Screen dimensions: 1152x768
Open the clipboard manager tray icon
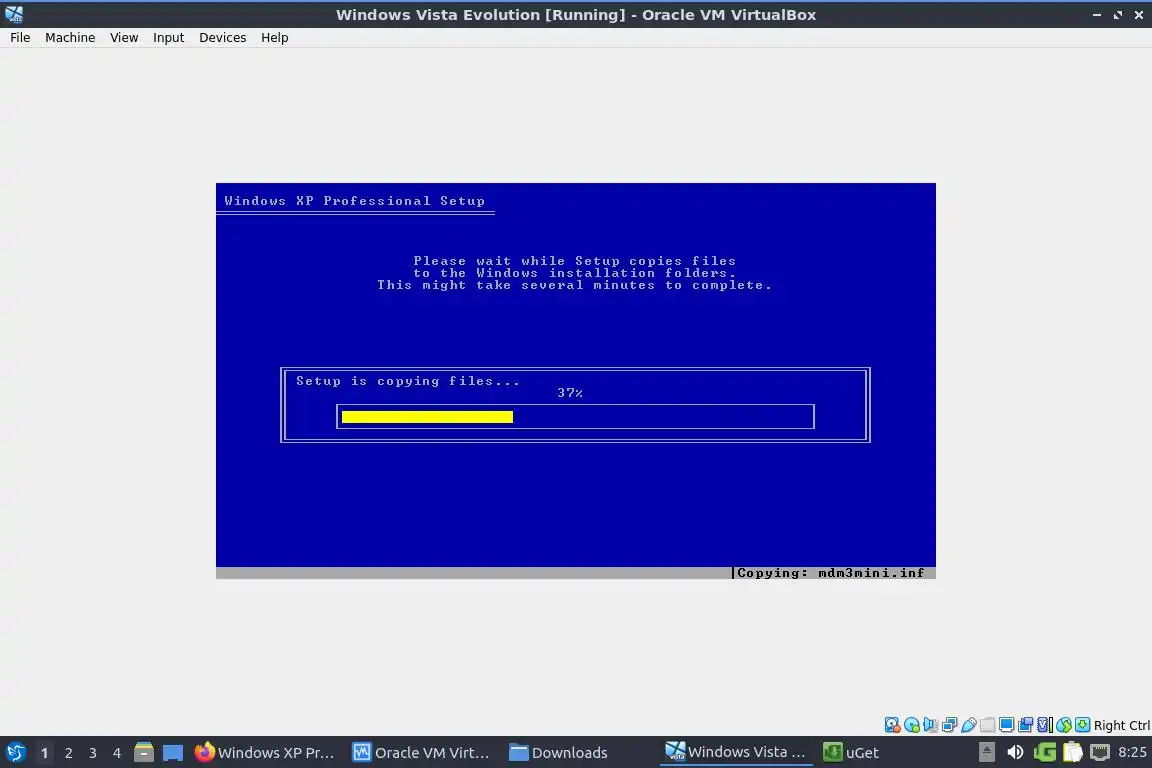(x=1073, y=753)
